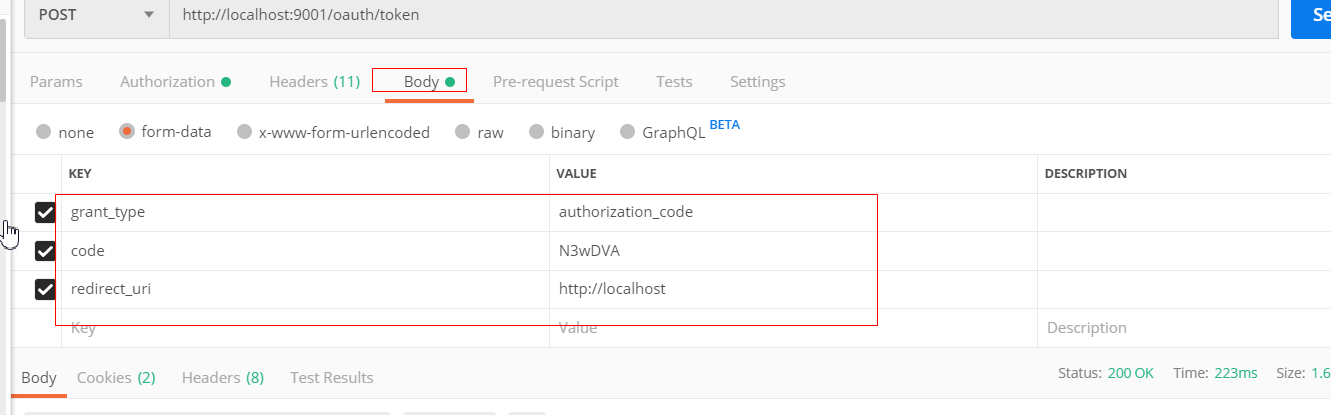This screenshot has height=415, width=1331.
Task: Open response Cookies (2) tab
Action: click(115, 378)
